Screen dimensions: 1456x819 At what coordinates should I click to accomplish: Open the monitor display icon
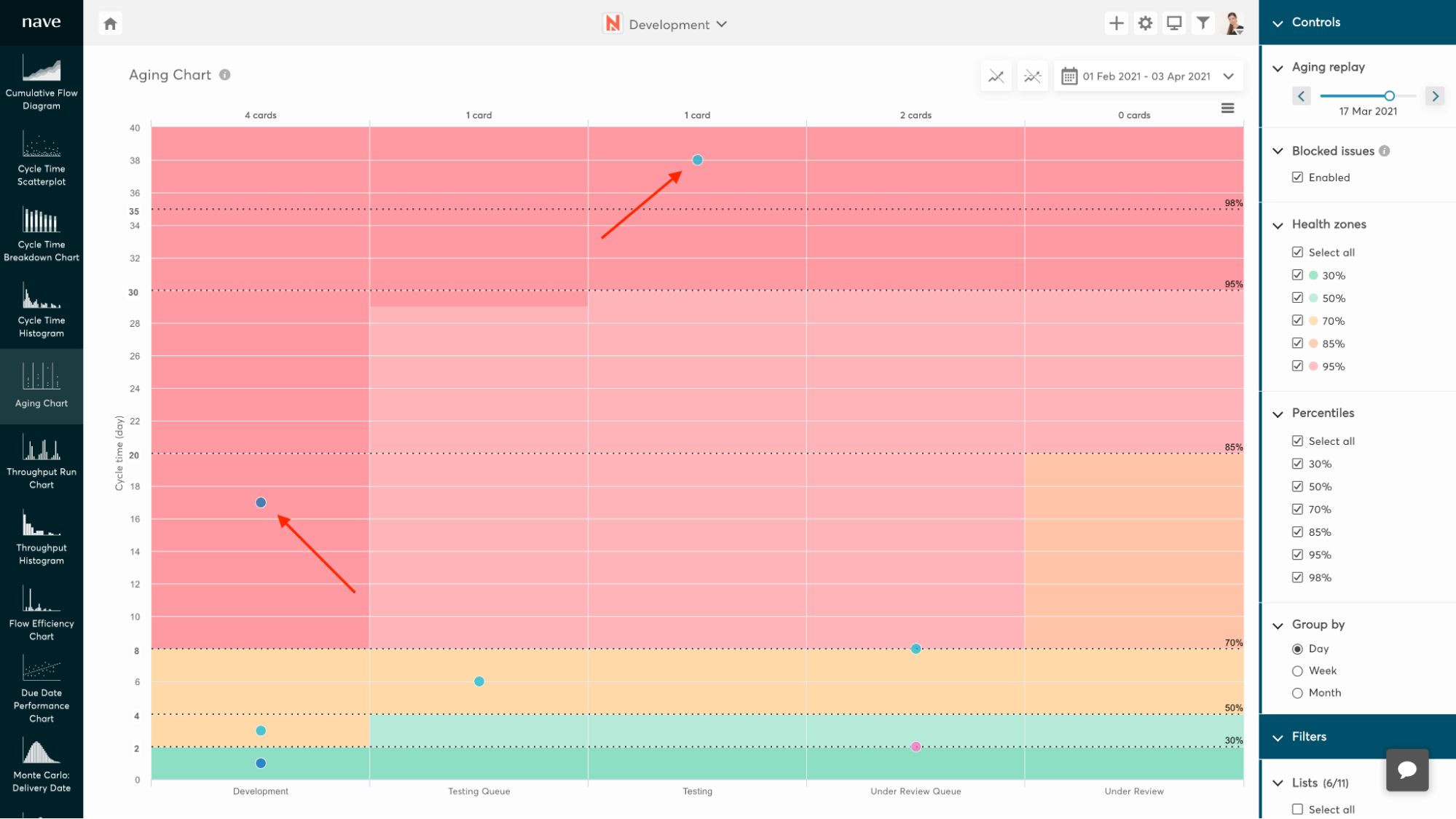(1173, 23)
